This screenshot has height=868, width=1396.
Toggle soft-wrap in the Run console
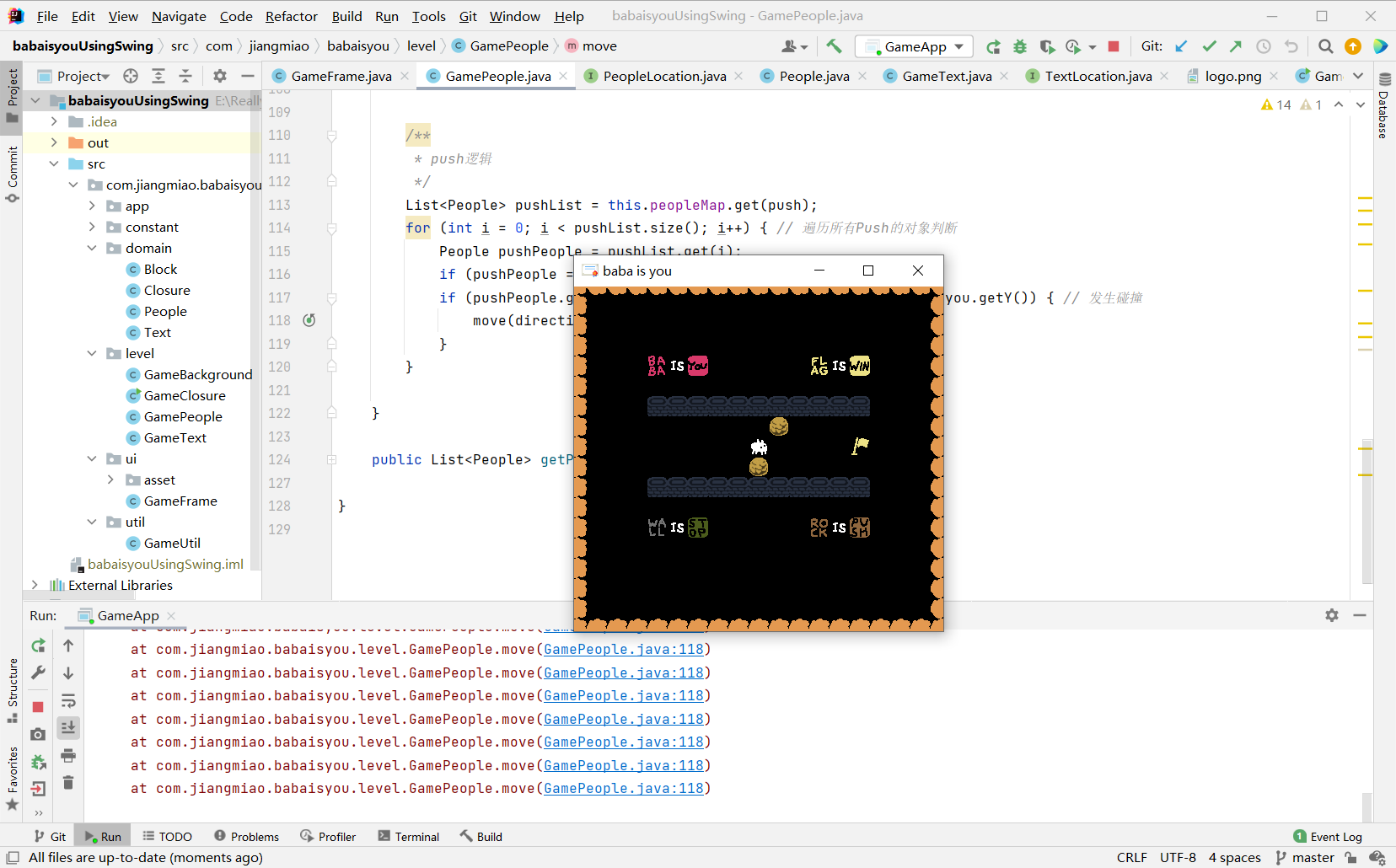pos(68,700)
